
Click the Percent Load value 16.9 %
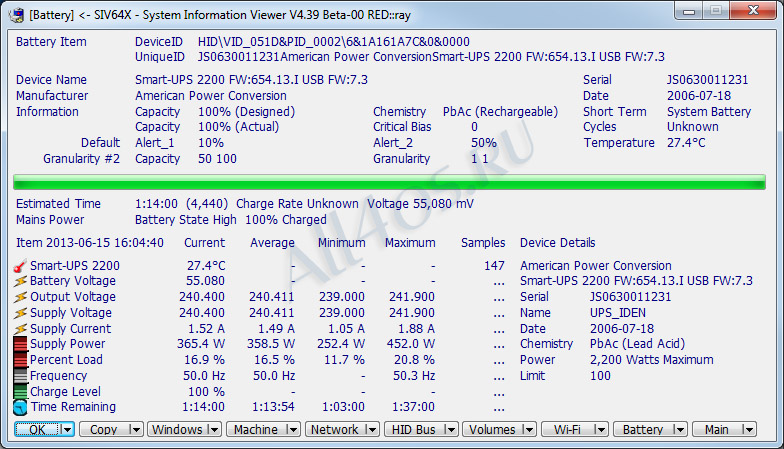click(x=204, y=360)
